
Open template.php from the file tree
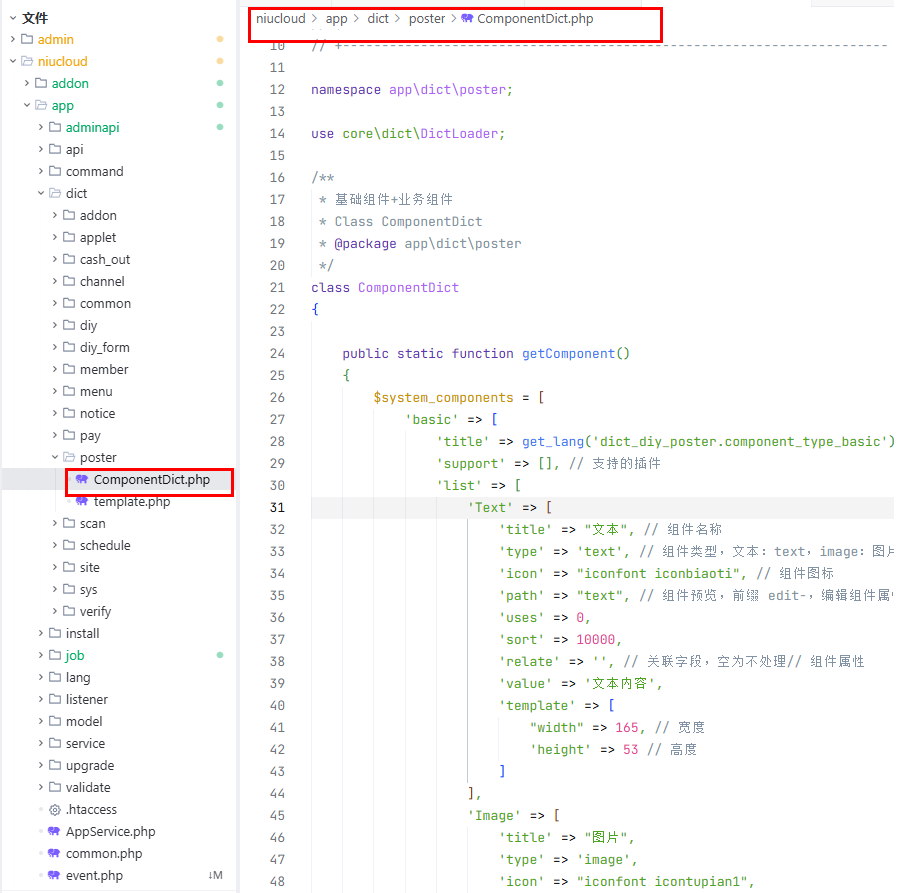click(x=131, y=502)
